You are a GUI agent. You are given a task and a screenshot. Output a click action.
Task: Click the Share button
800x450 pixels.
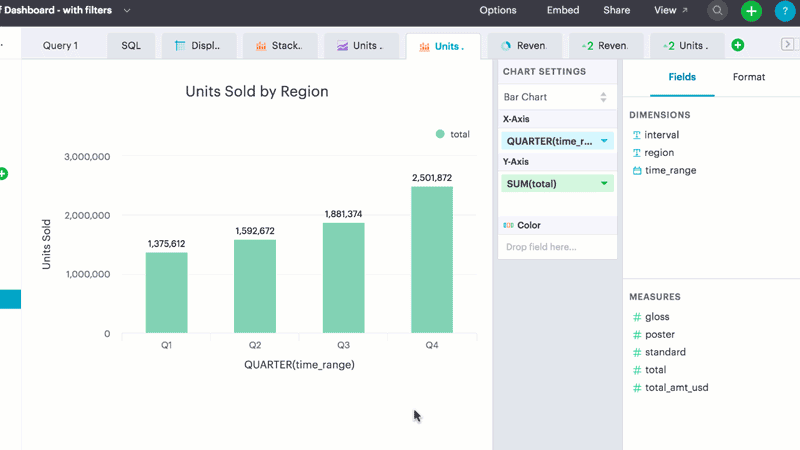pyautogui.click(x=616, y=10)
